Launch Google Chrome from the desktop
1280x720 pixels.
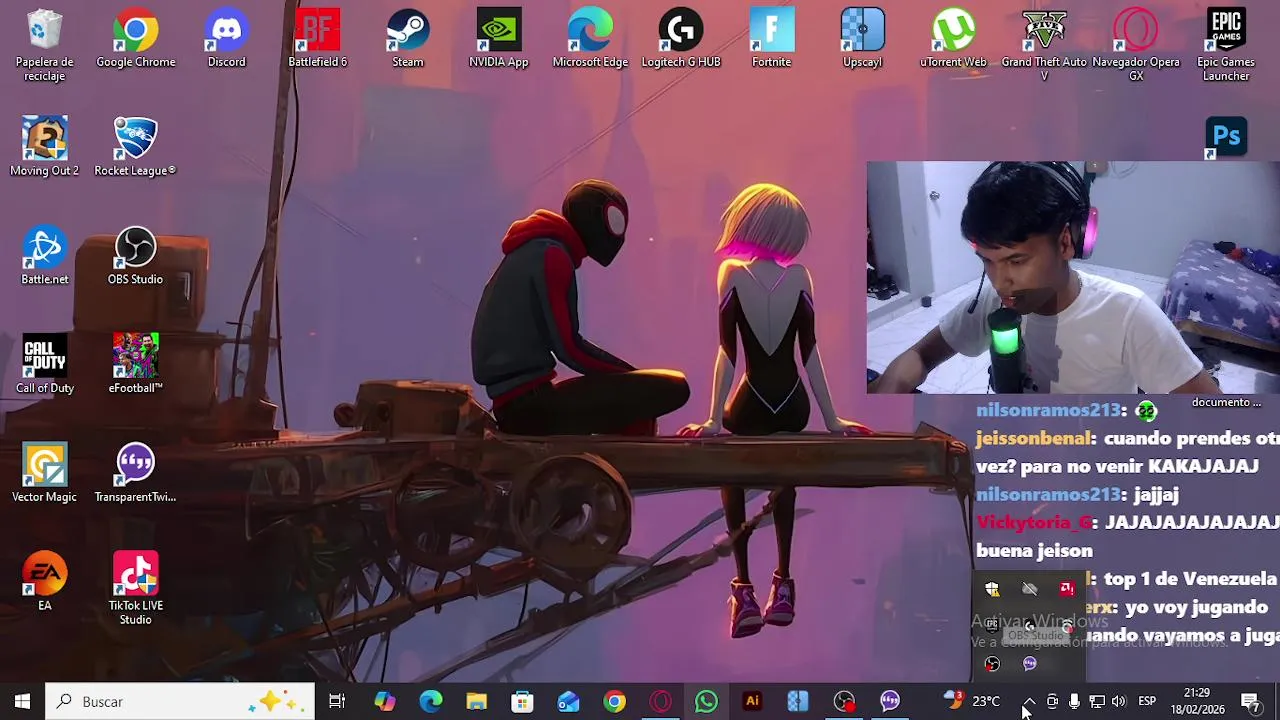point(135,39)
